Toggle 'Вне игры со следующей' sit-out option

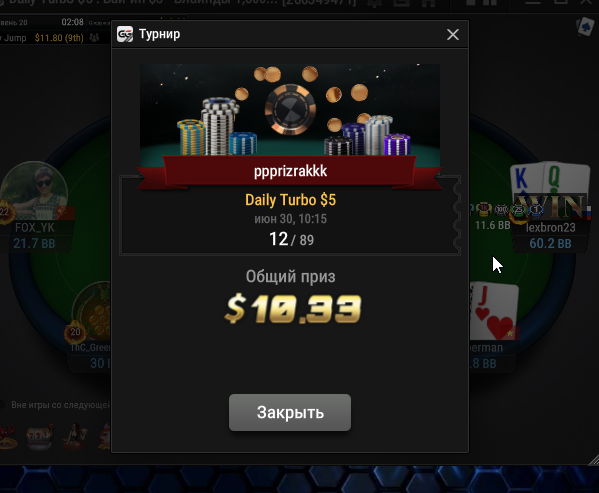coord(3,405)
